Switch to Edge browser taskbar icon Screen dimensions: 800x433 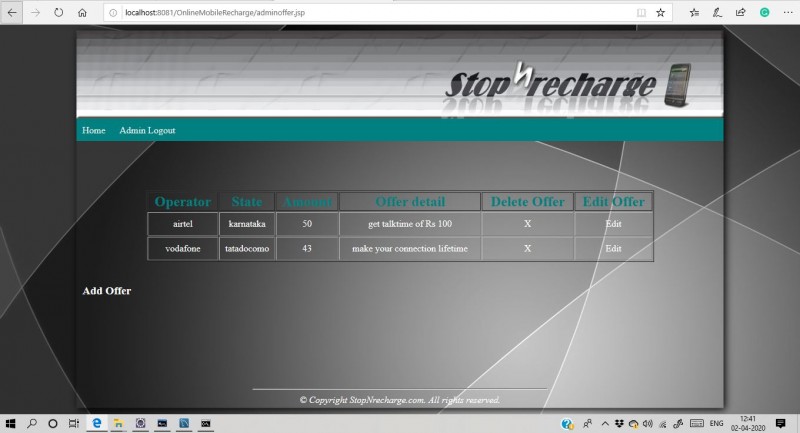click(x=96, y=423)
